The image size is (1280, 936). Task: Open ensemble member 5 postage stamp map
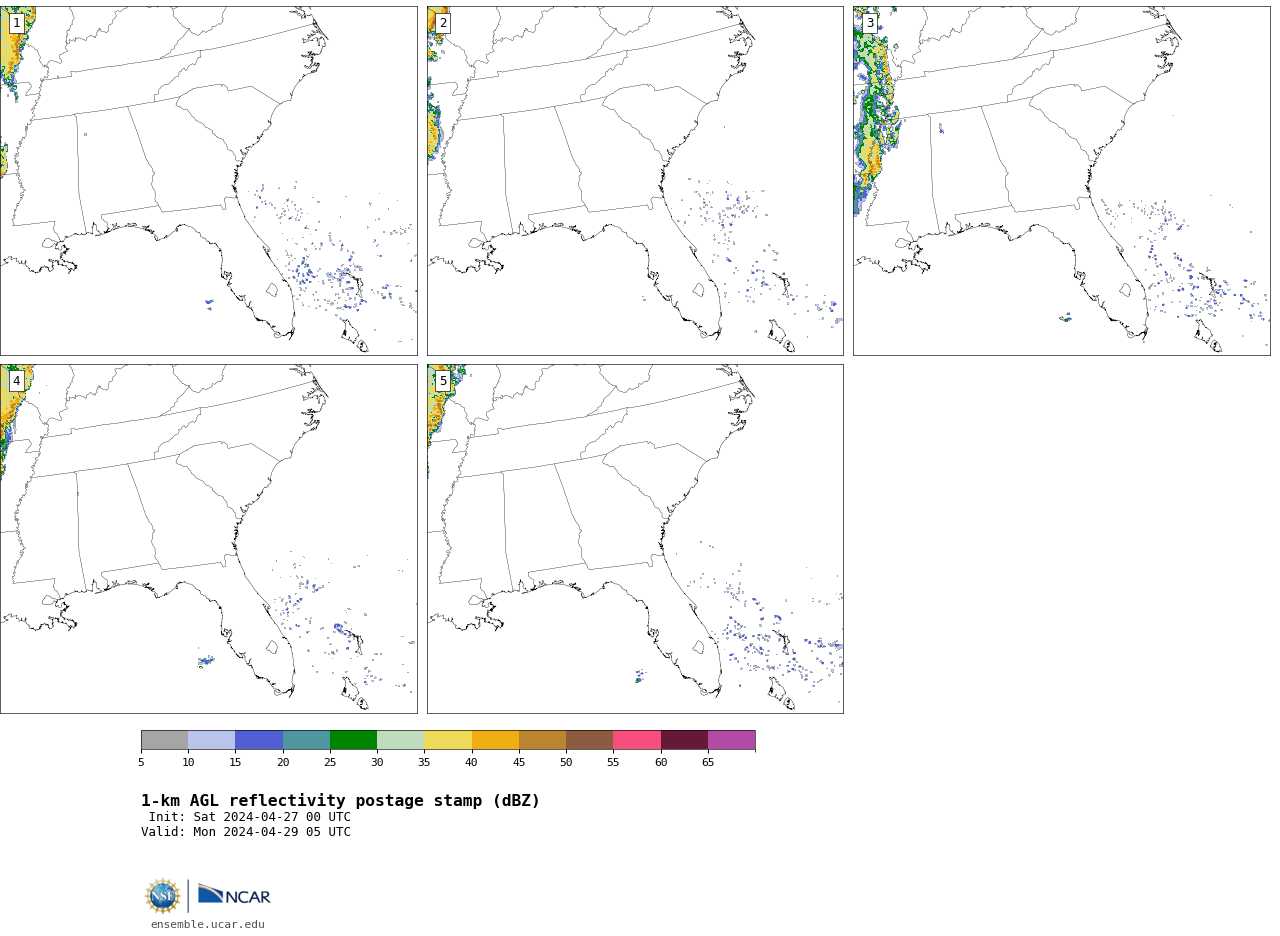coord(635,539)
